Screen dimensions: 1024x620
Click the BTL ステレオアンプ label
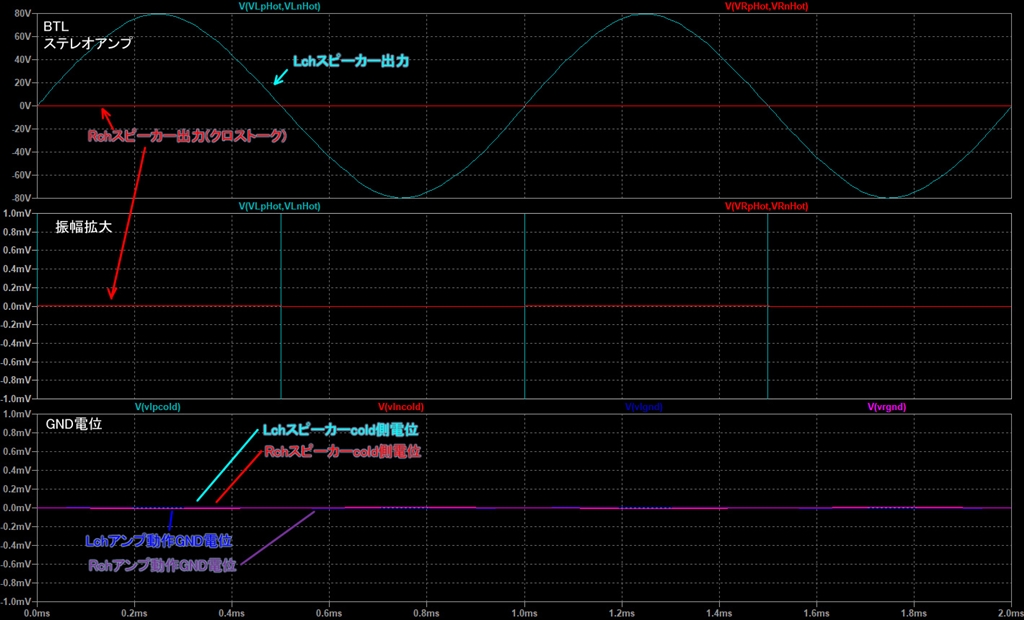tap(88, 36)
